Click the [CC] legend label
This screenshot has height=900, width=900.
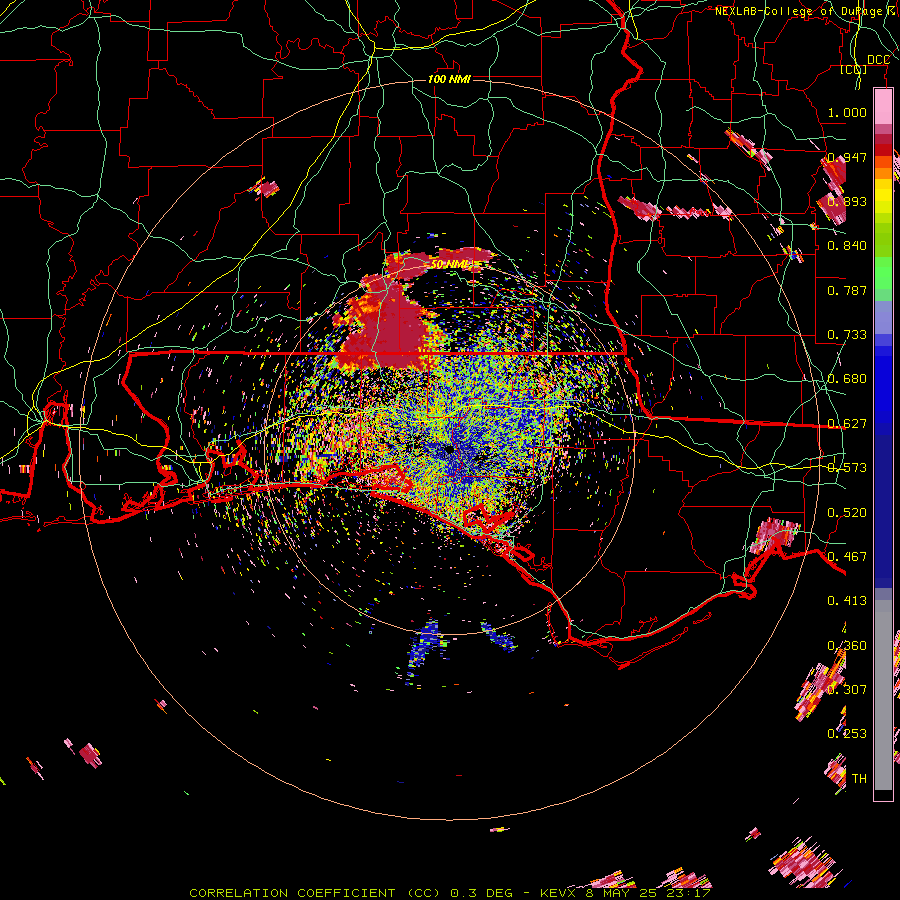coord(854,69)
